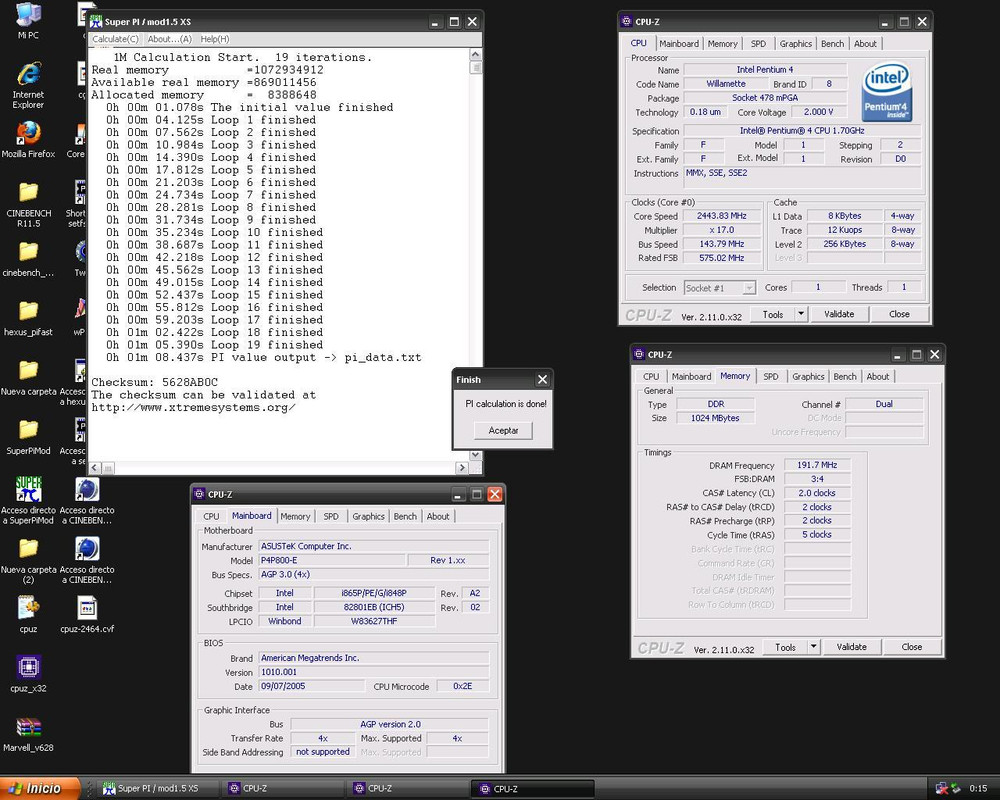Image resolution: width=1000 pixels, height=800 pixels.
Task: Click Tools button in Memory window
Action: click(785, 647)
